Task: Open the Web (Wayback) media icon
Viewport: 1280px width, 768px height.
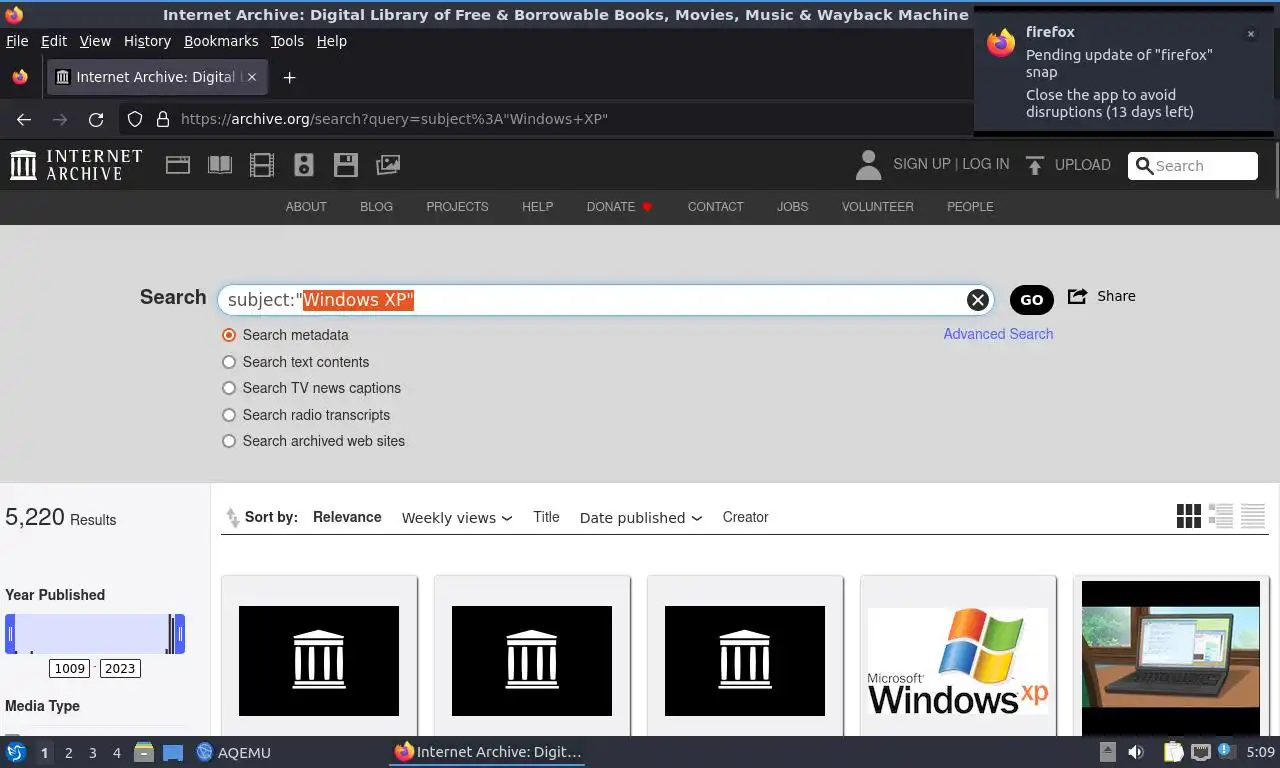Action: 178,165
